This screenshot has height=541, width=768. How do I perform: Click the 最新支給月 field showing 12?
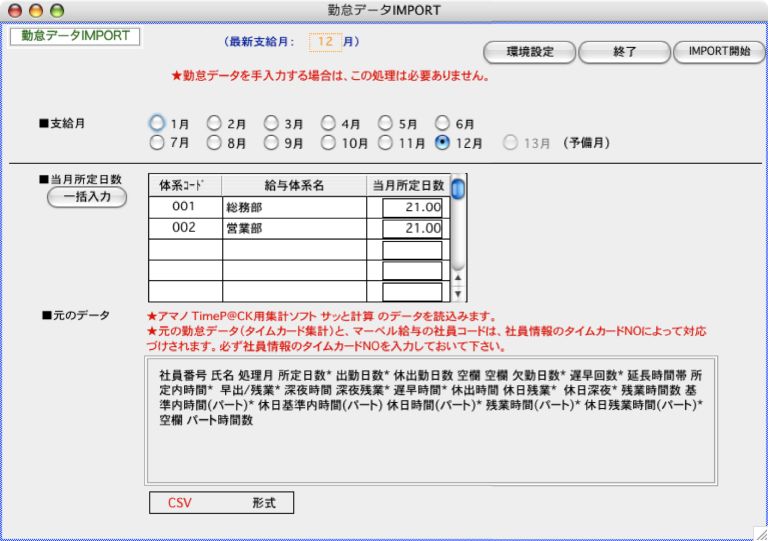tap(324, 42)
